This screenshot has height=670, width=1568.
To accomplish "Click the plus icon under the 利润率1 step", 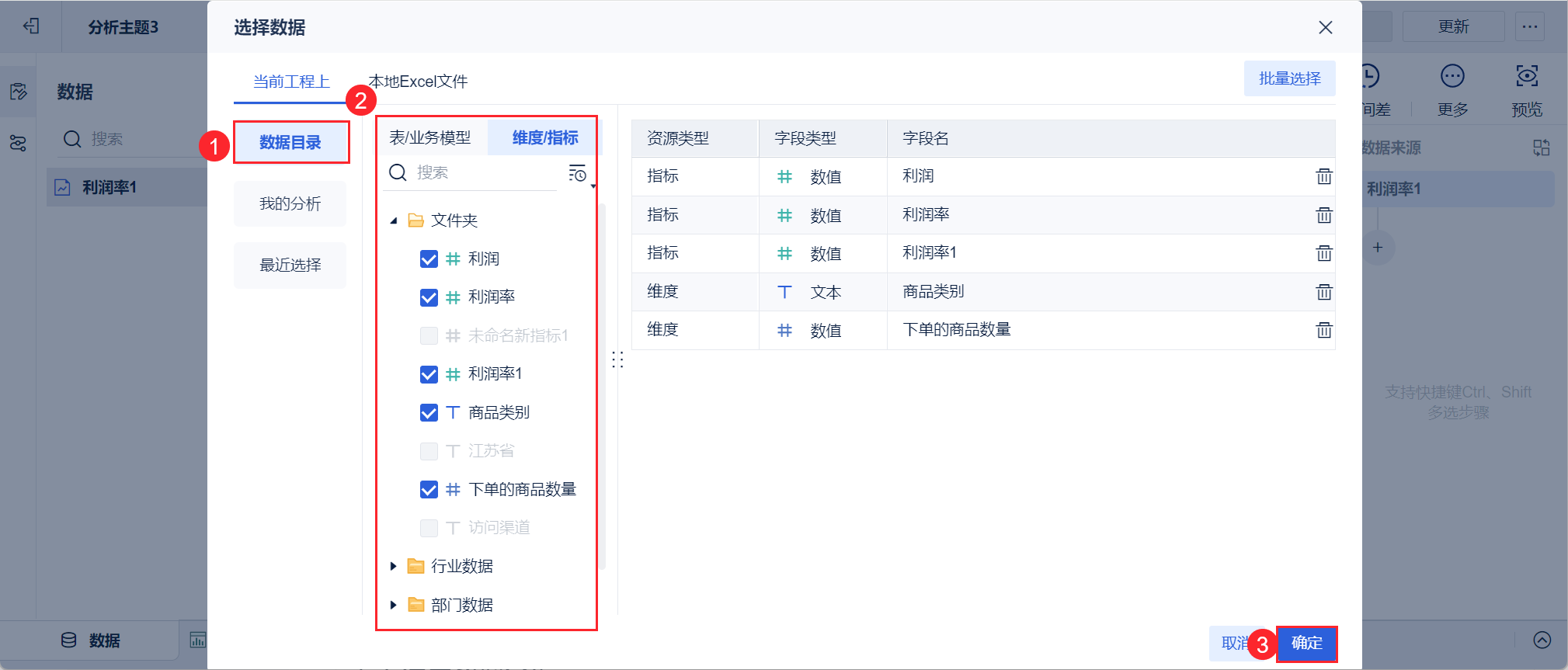I will tap(1378, 248).
